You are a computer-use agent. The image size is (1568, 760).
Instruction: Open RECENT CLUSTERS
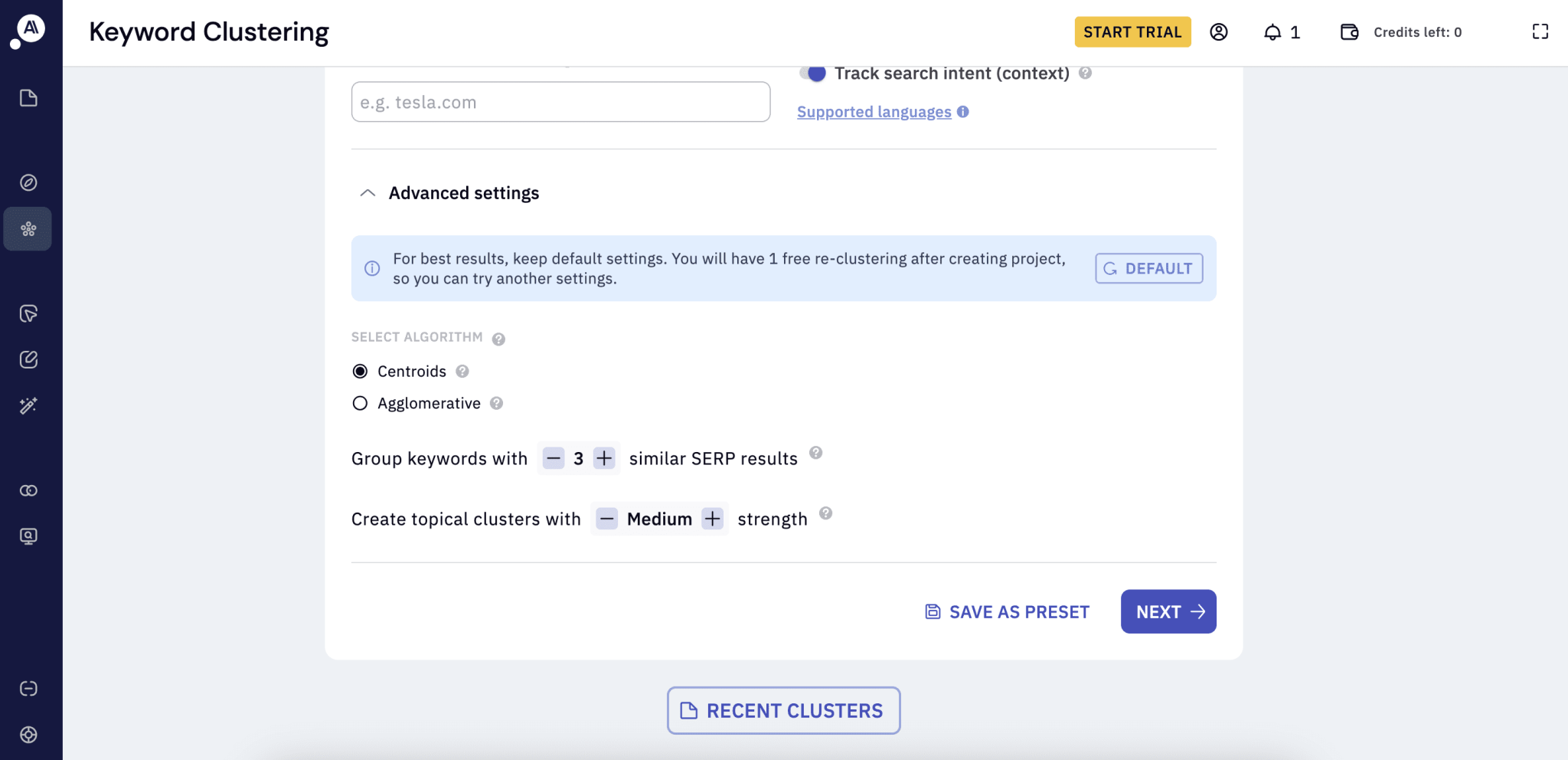tap(782, 710)
